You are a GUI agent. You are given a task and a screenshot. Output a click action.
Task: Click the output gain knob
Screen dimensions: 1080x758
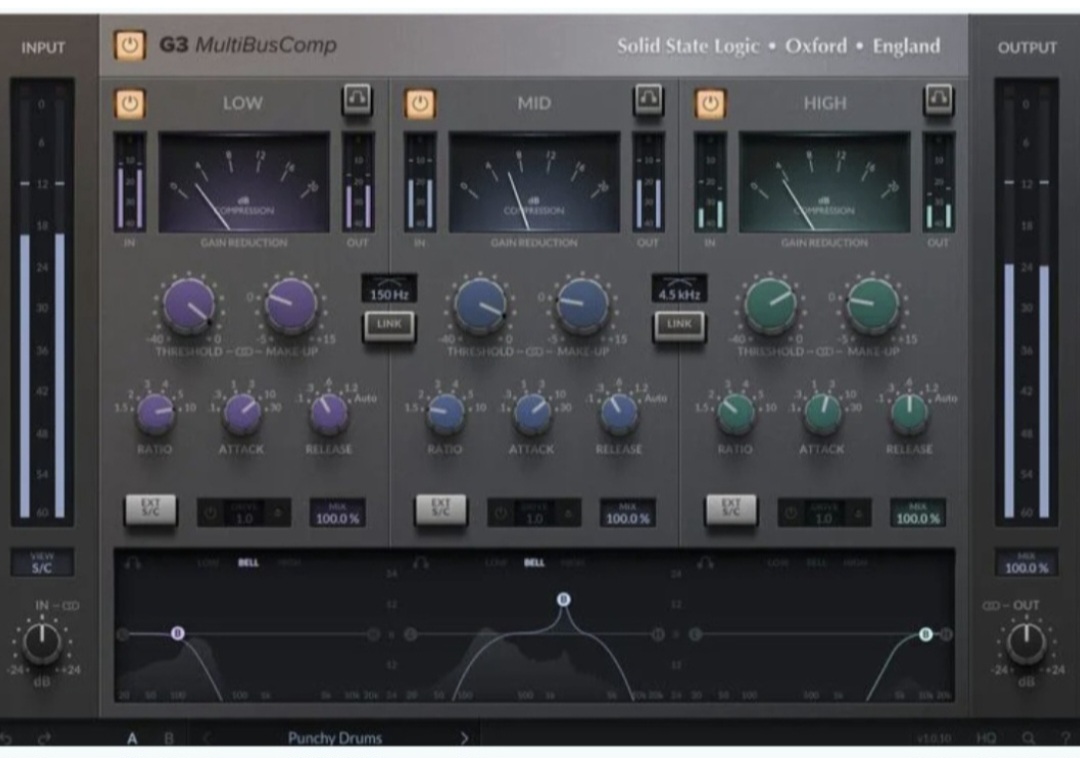pos(1026,642)
